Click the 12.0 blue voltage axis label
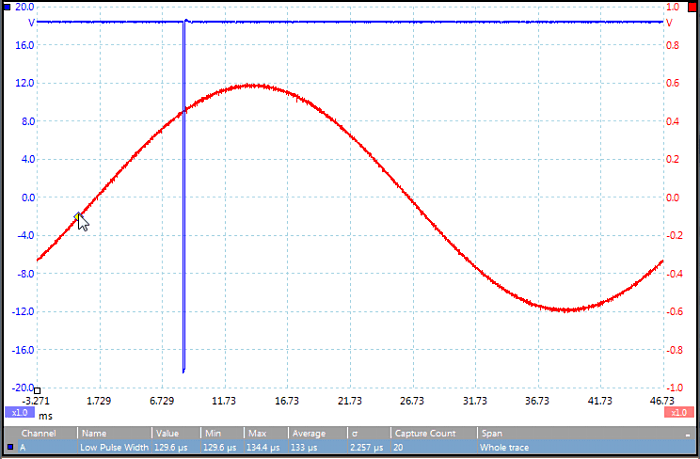Screen dimensions: 700x459 tap(25, 83)
